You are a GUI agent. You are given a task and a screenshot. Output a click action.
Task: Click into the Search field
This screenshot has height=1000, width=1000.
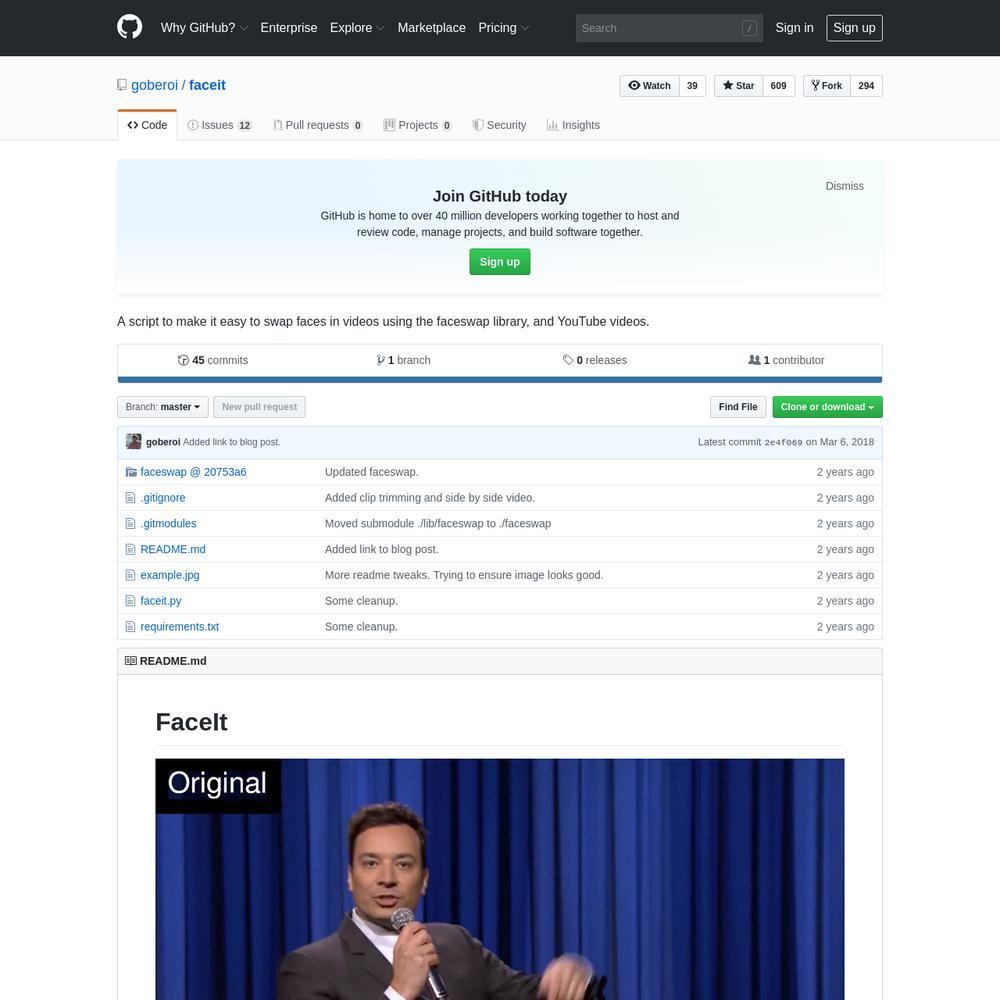tap(669, 28)
